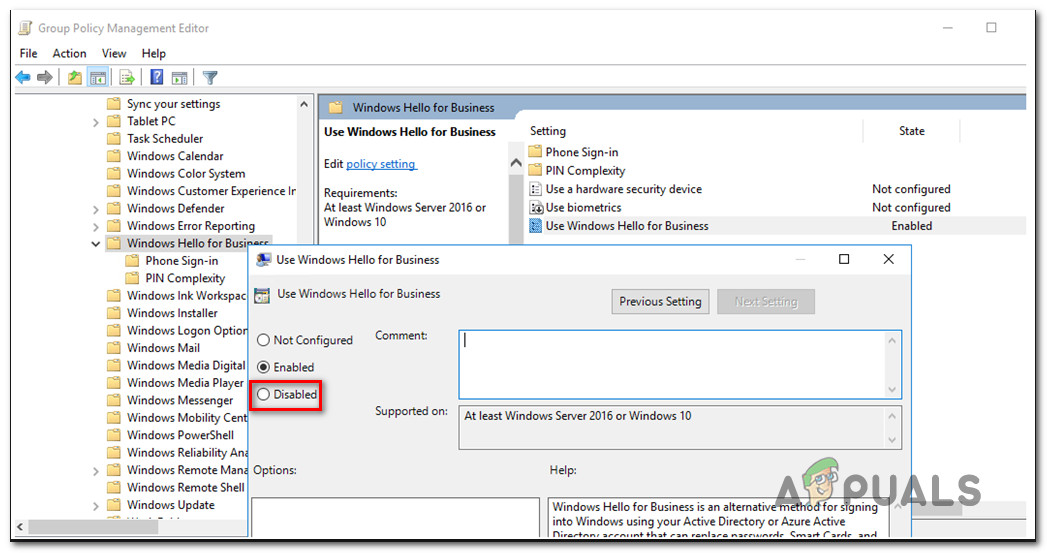Viewport: 1047px width, 553px height.
Task: Click Phone Sign-in folder icon in settings list
Action: click(x=535, y=152)
